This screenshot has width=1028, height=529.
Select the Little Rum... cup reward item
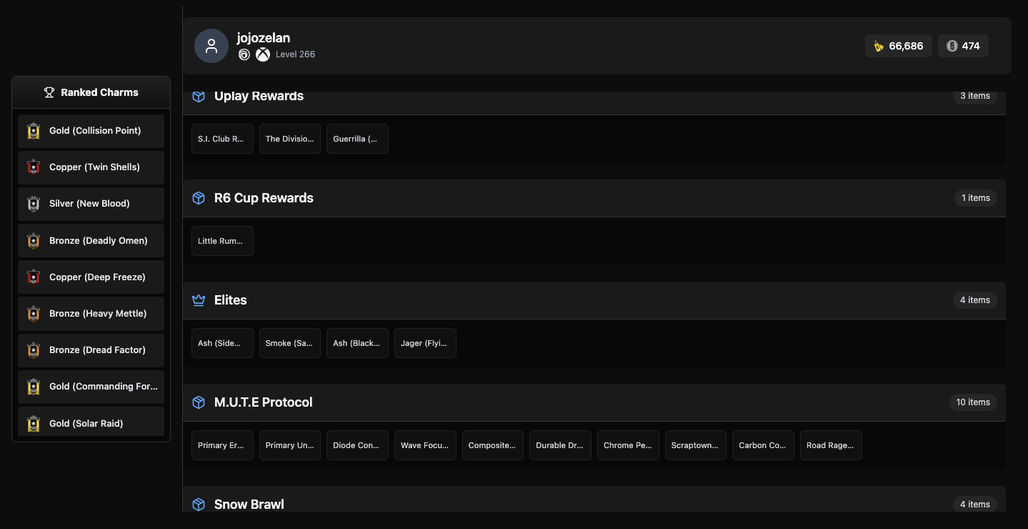222,241
